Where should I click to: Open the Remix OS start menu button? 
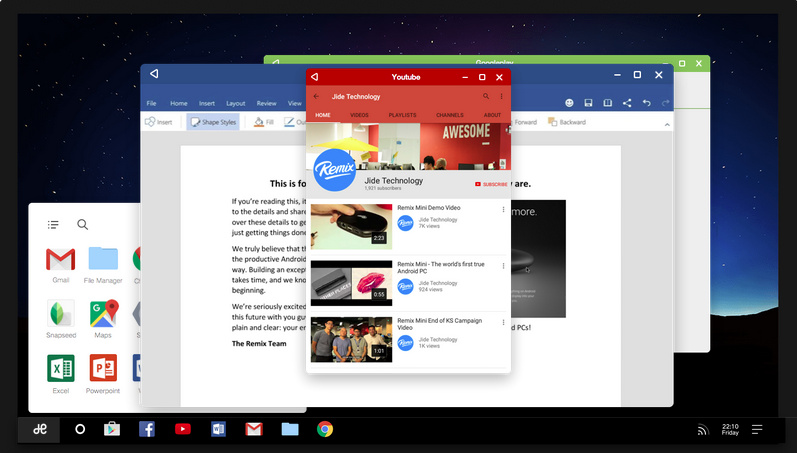point(40,430)
